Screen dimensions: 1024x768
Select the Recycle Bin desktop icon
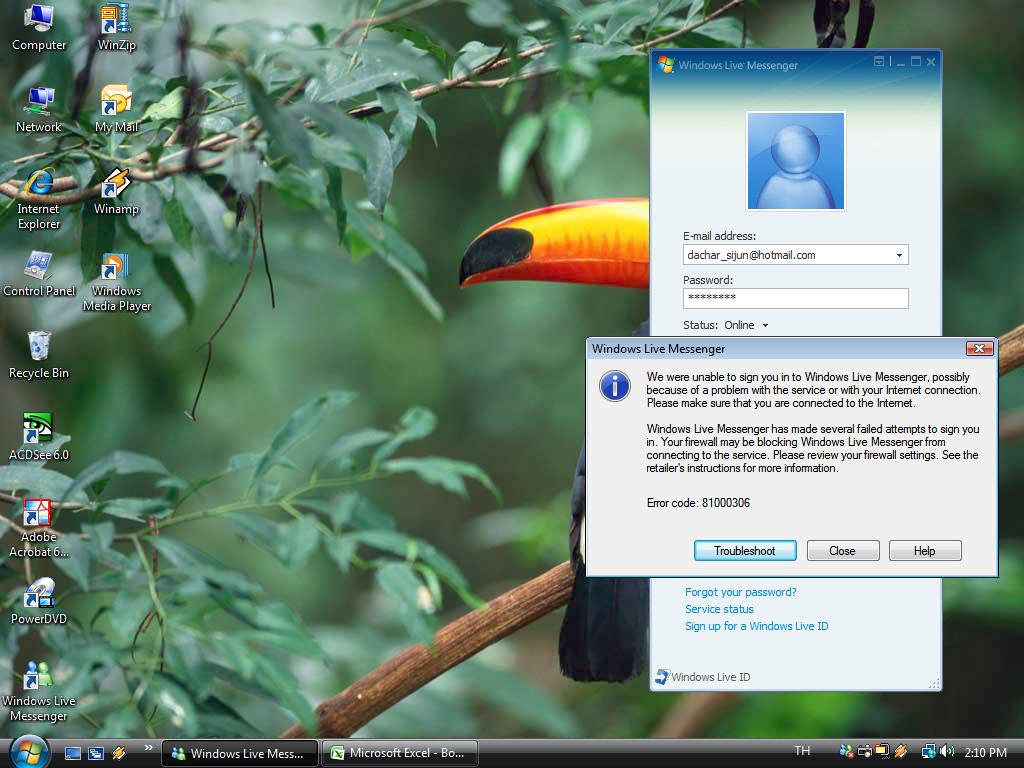(x=39, y=355)
